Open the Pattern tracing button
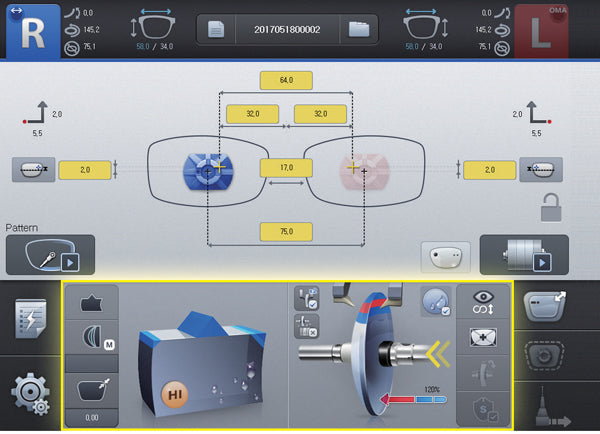This screenshot has height=434, width=600. (50, 255)
